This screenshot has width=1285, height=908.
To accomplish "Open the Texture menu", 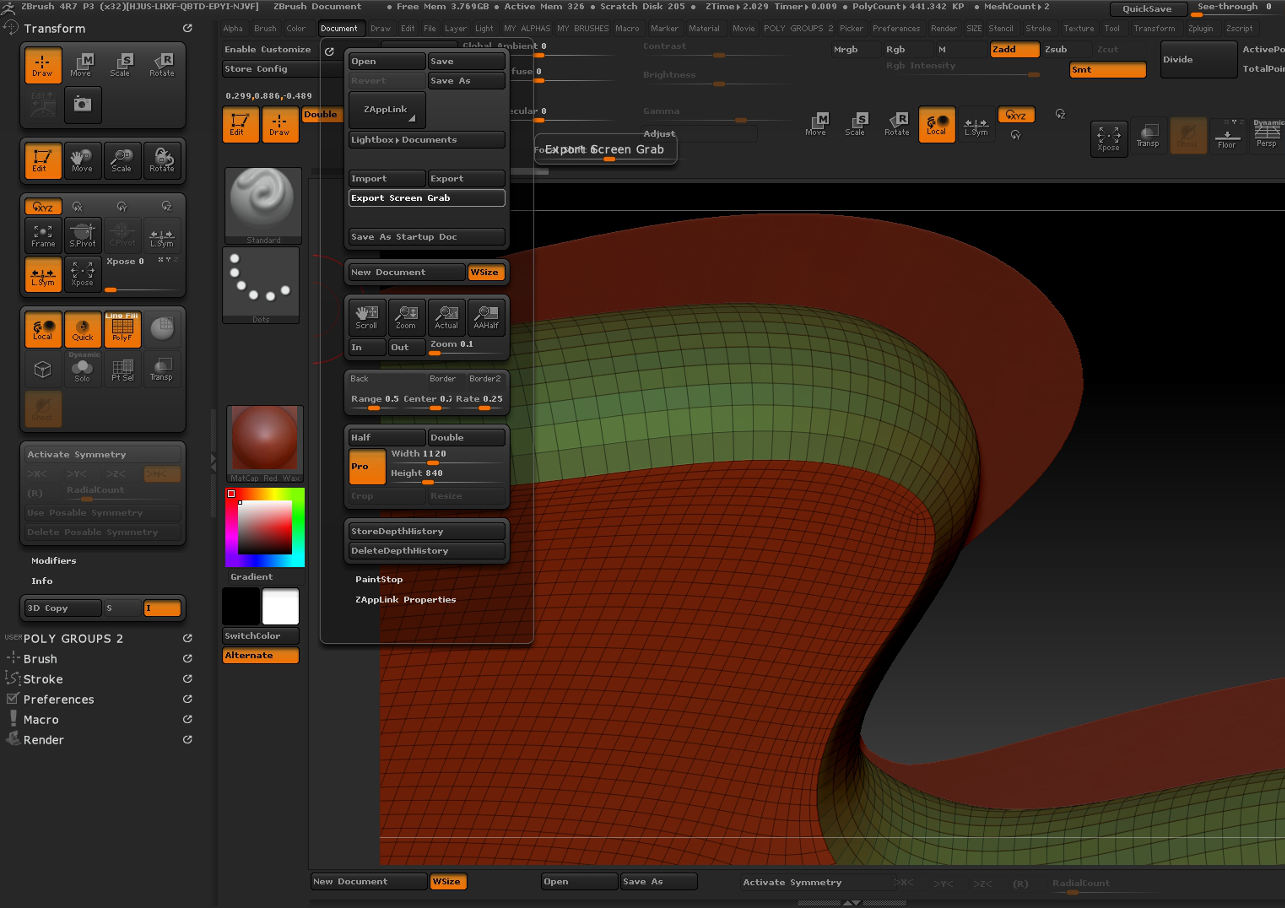I will click(x=1078, y=28).
